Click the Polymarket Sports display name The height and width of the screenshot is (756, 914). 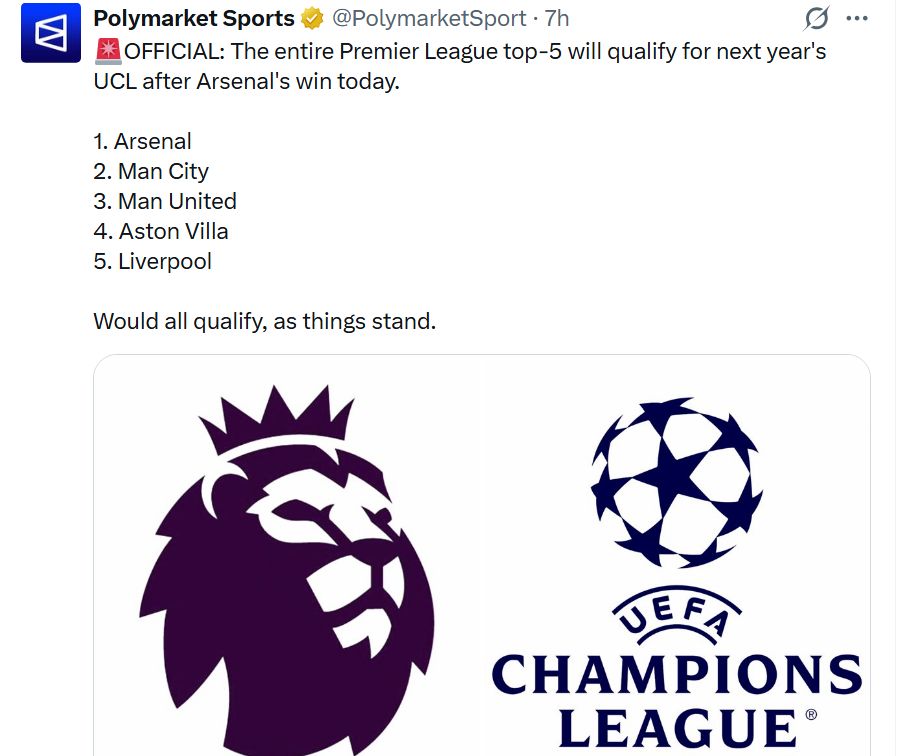click(x=193, y=18)
